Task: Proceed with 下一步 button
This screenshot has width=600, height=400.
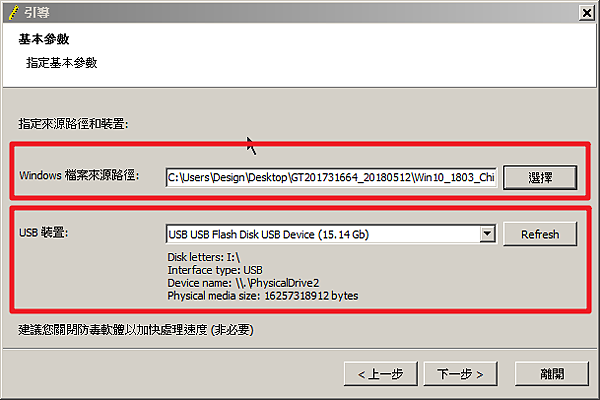Action: coord(460,374)
